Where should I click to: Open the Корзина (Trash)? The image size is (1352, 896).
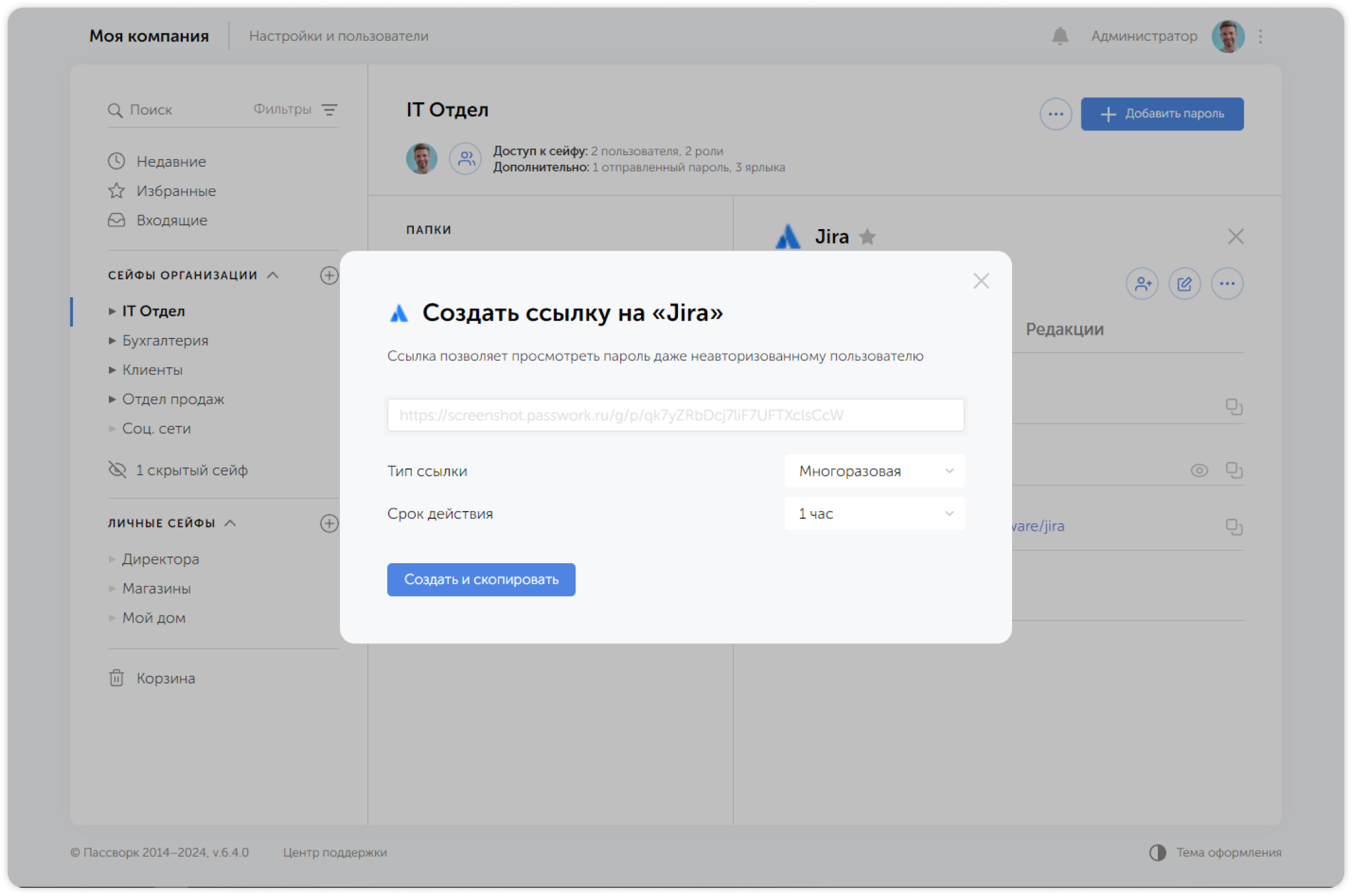click(165, 678)
